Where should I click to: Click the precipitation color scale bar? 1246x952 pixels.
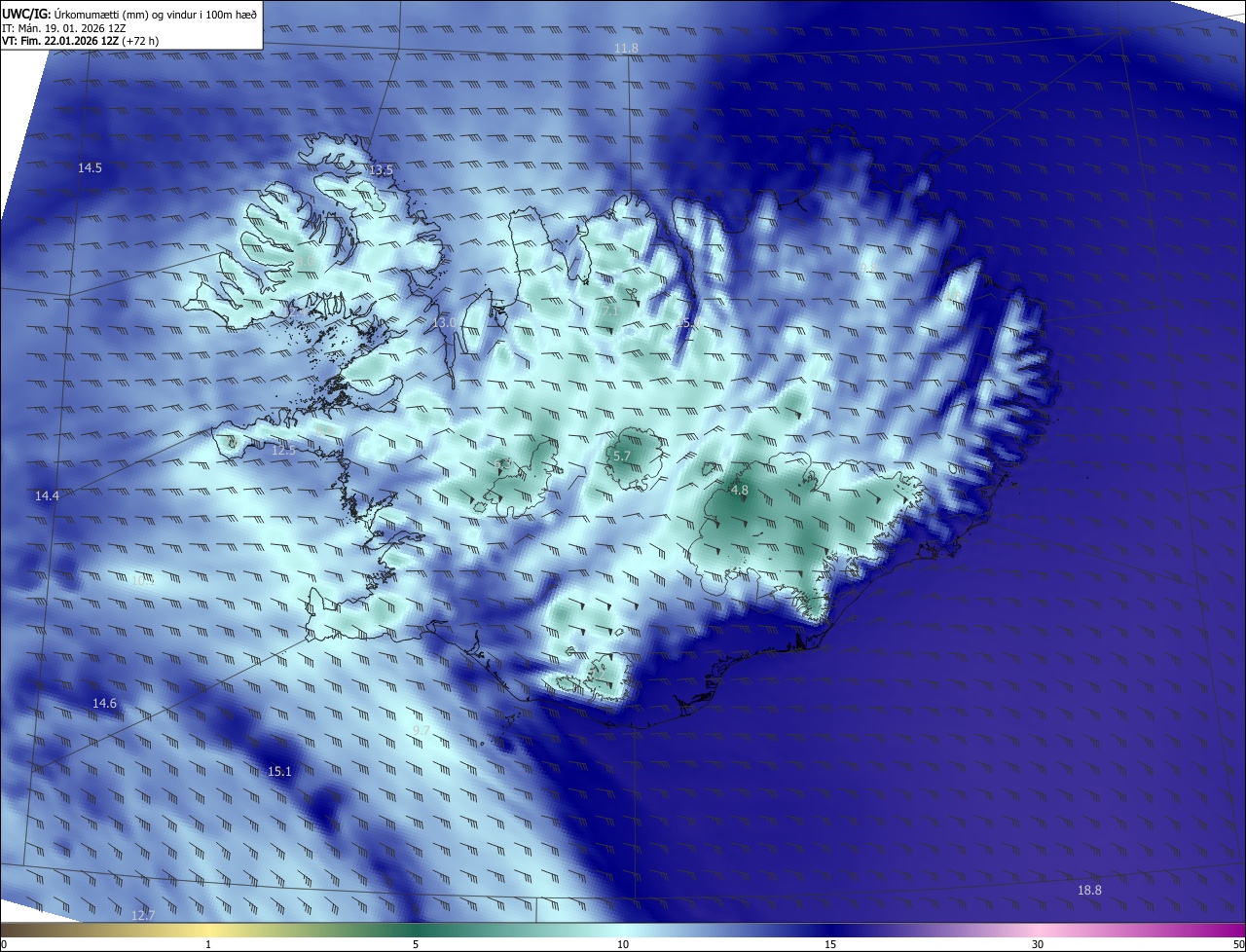coord(623,931)
